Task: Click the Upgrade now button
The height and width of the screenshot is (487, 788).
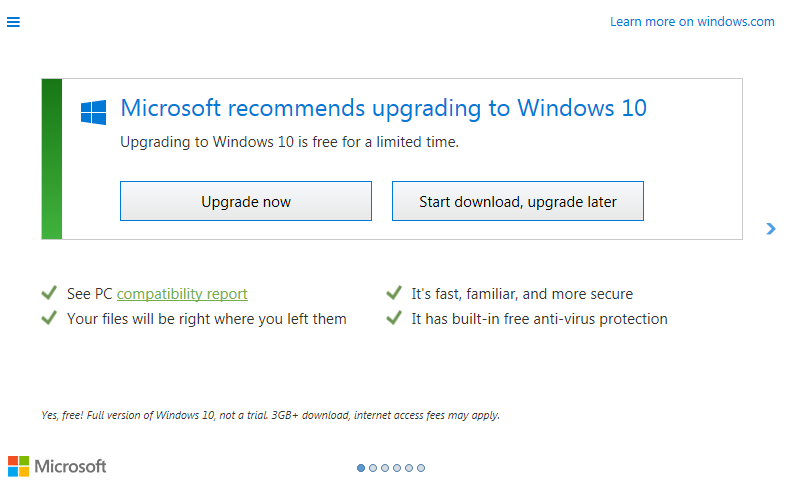Action: tap(246, 201)
